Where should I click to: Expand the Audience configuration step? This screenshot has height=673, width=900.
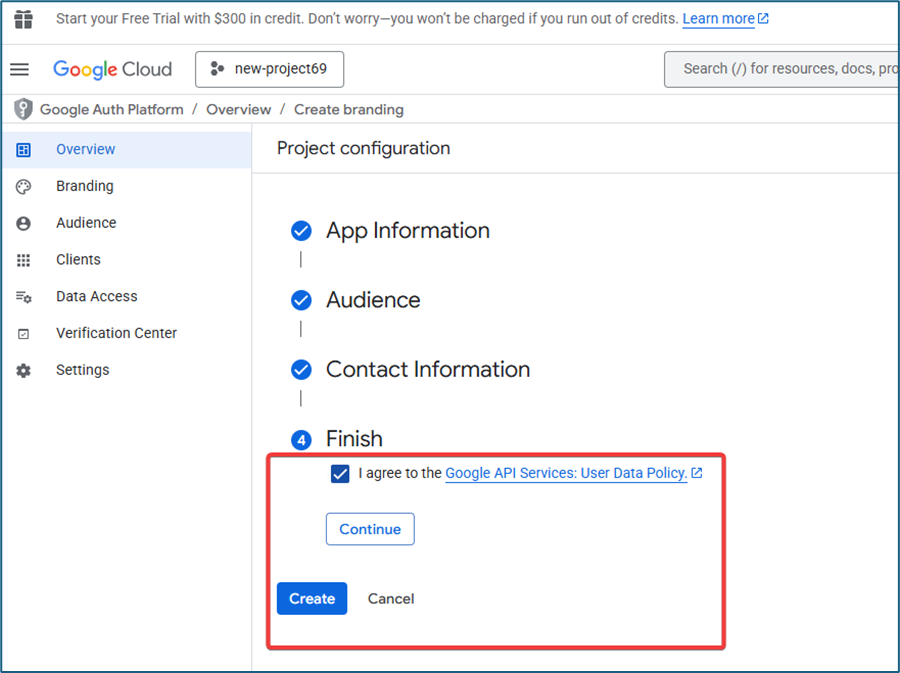[x=372, y=300]
